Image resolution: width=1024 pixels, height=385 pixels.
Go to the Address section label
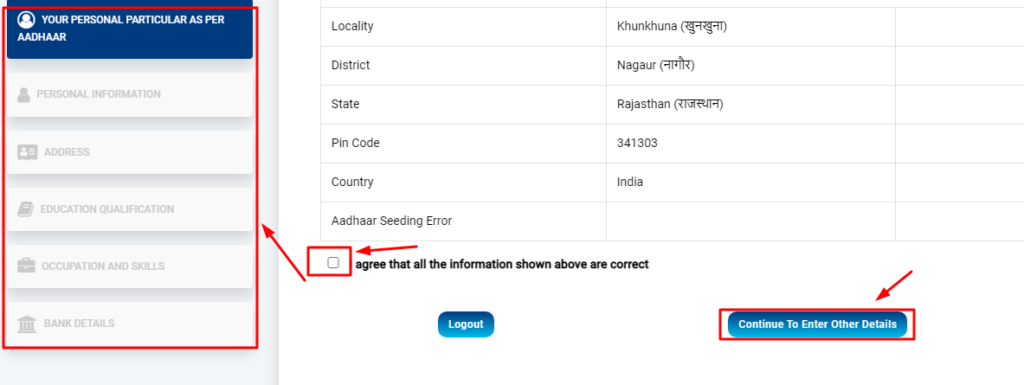[67, 152]
